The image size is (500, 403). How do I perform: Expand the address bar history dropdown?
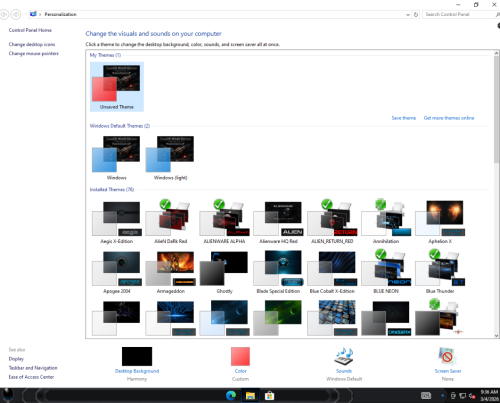point(407,15)
